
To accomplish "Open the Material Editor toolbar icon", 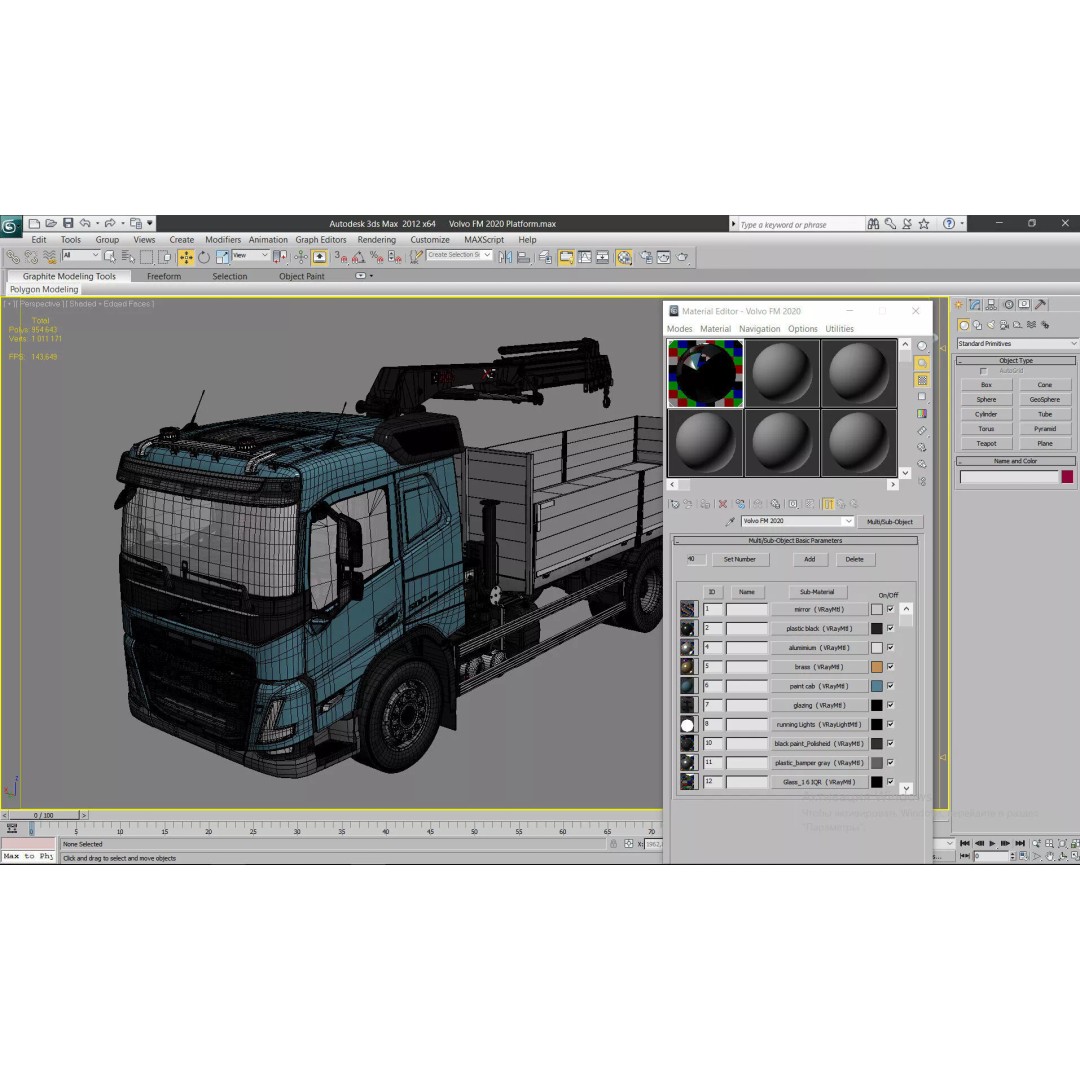I will click(624, 257).
